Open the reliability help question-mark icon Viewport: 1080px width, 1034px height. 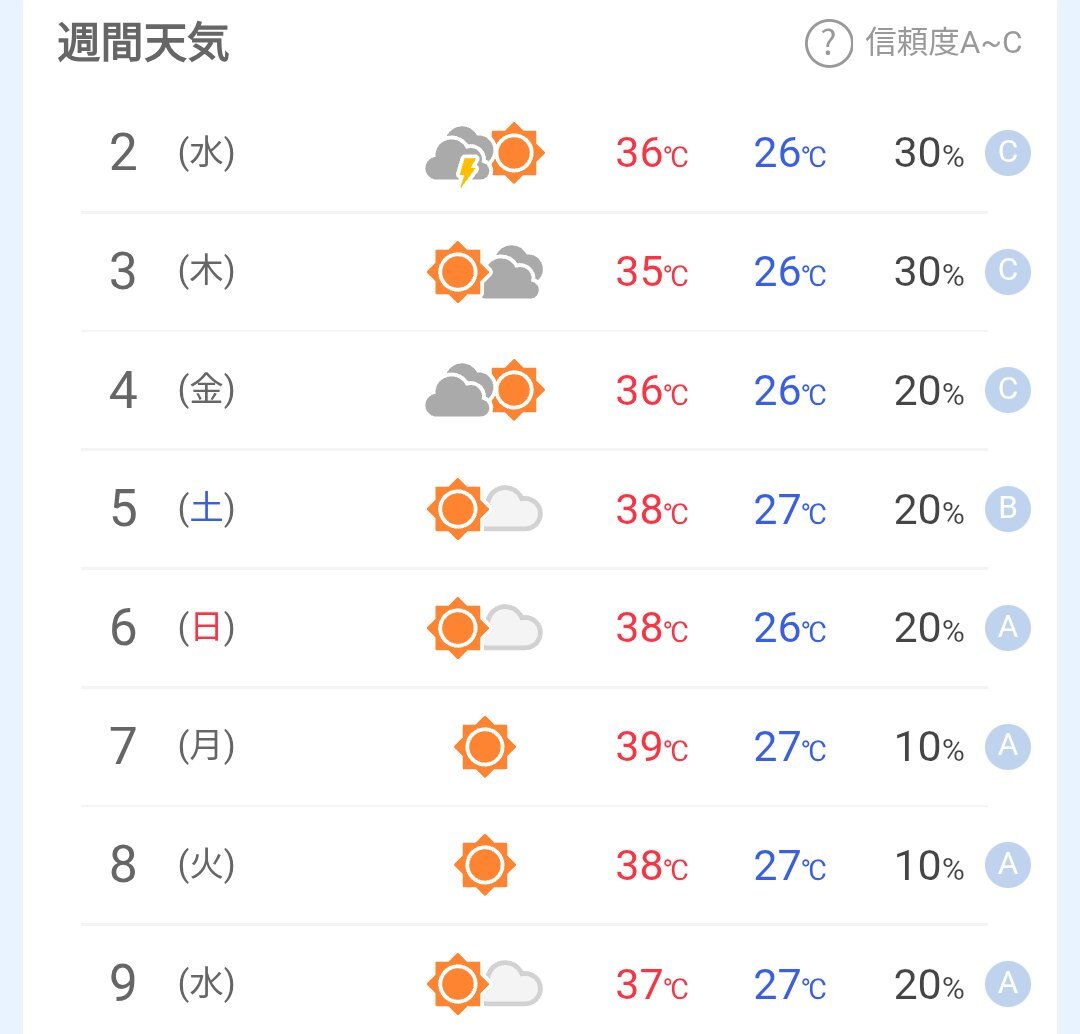829,43
